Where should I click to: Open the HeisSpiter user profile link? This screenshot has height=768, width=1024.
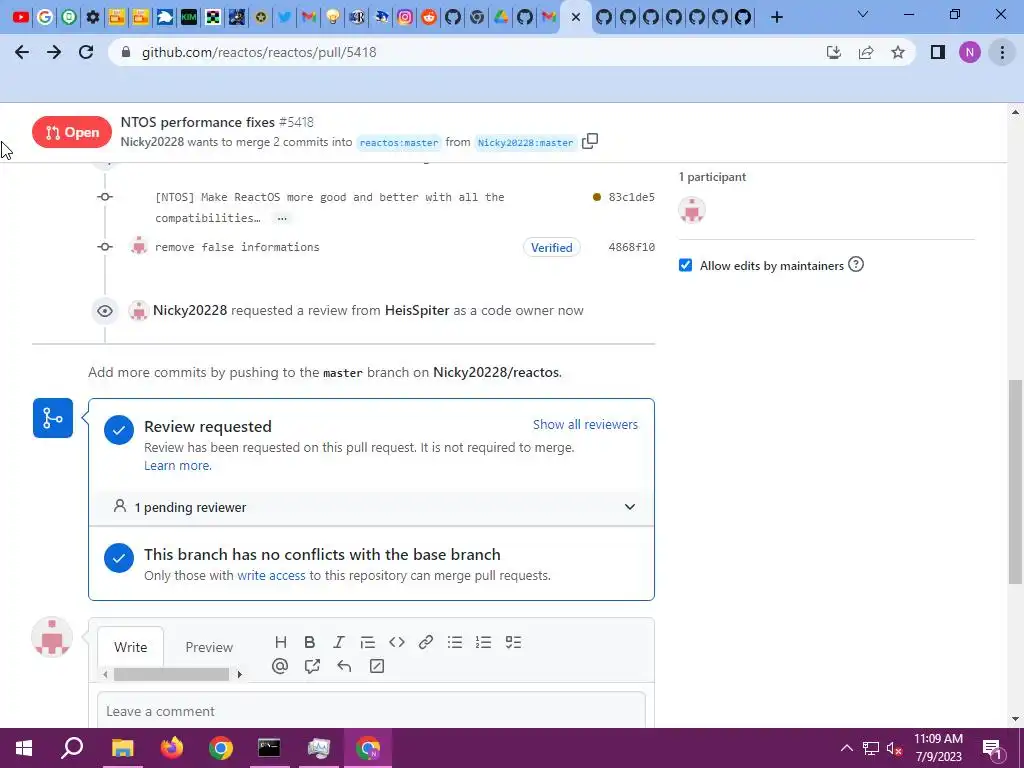click(x=417, y=311)
